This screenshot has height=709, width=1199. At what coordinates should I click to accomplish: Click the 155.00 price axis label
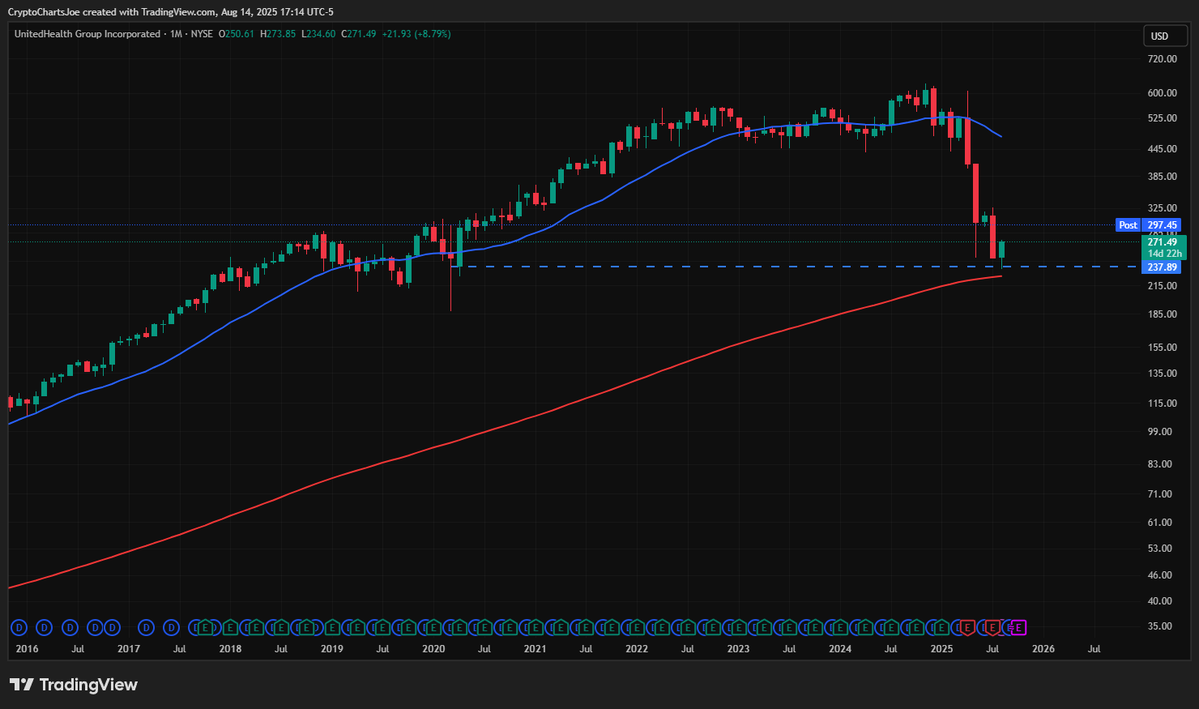point(1162,347)
